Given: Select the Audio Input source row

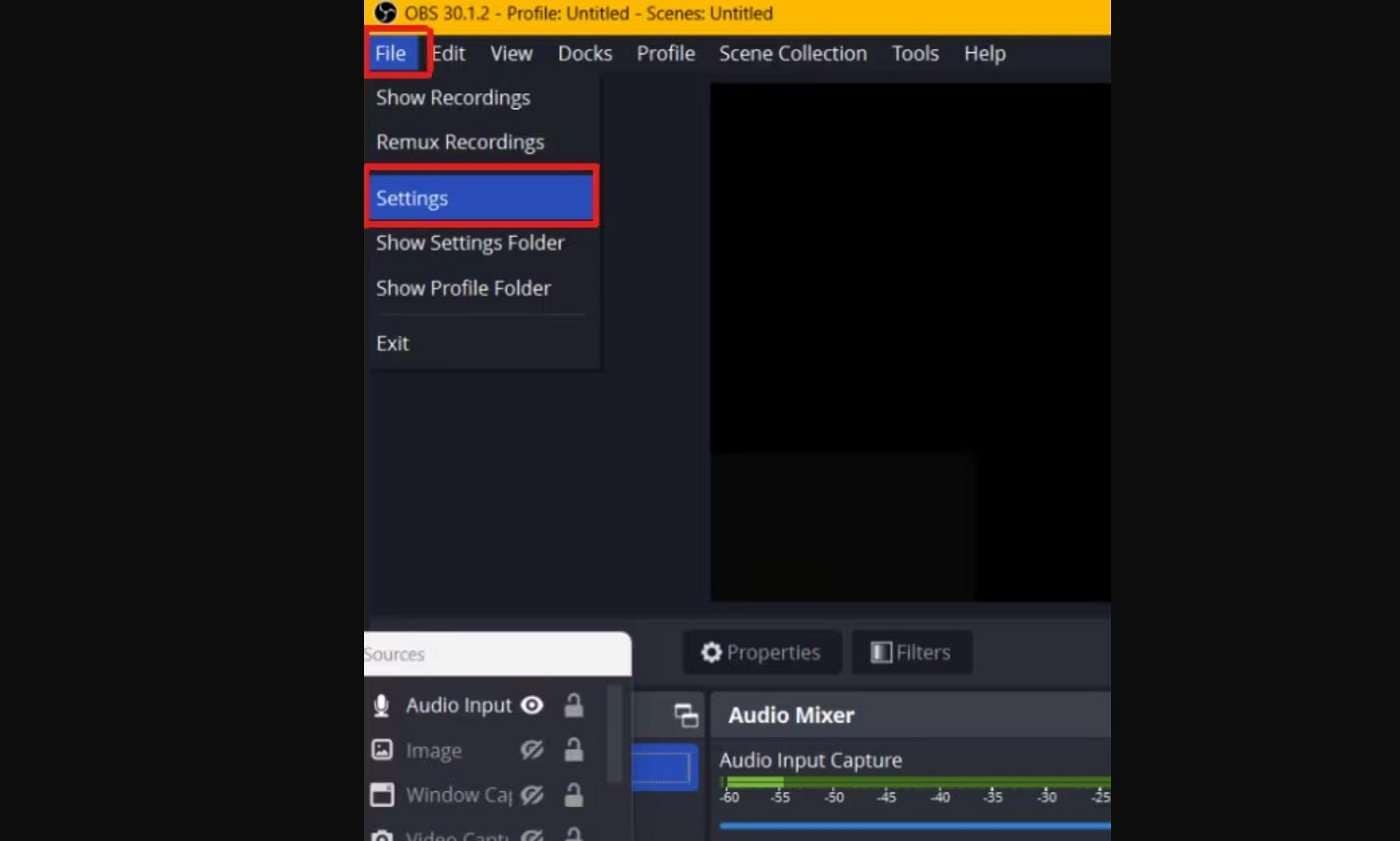Looking at the screenshot, I should [485, 706].
